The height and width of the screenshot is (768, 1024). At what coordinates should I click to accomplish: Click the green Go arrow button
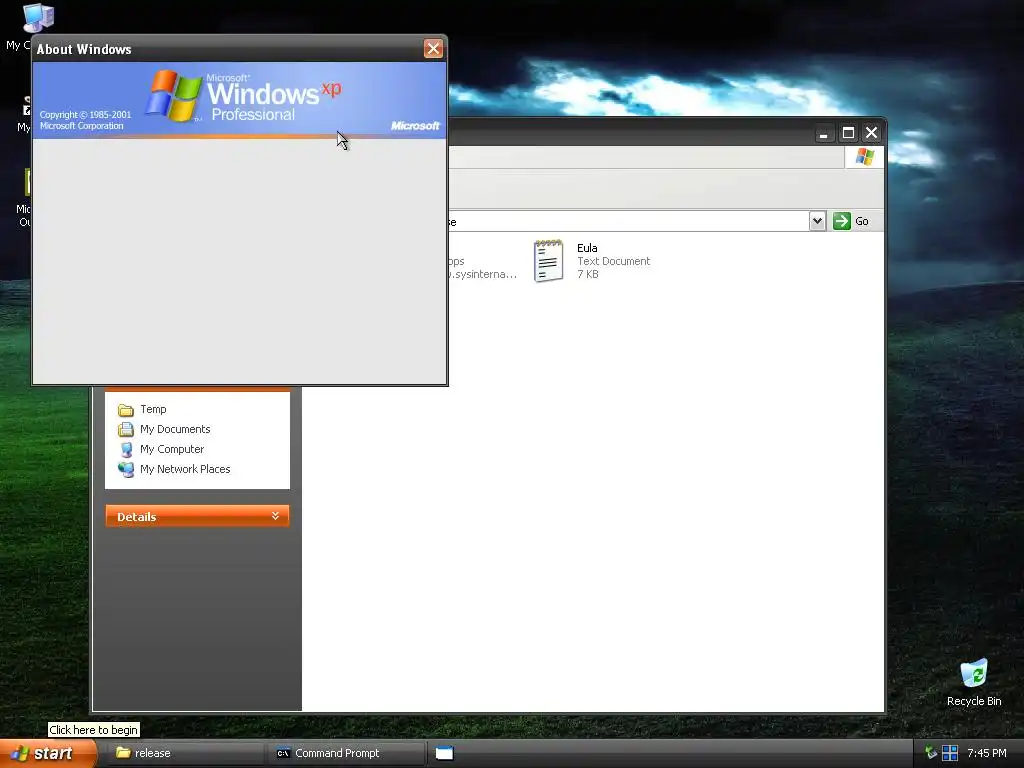[x=842, y=221]
